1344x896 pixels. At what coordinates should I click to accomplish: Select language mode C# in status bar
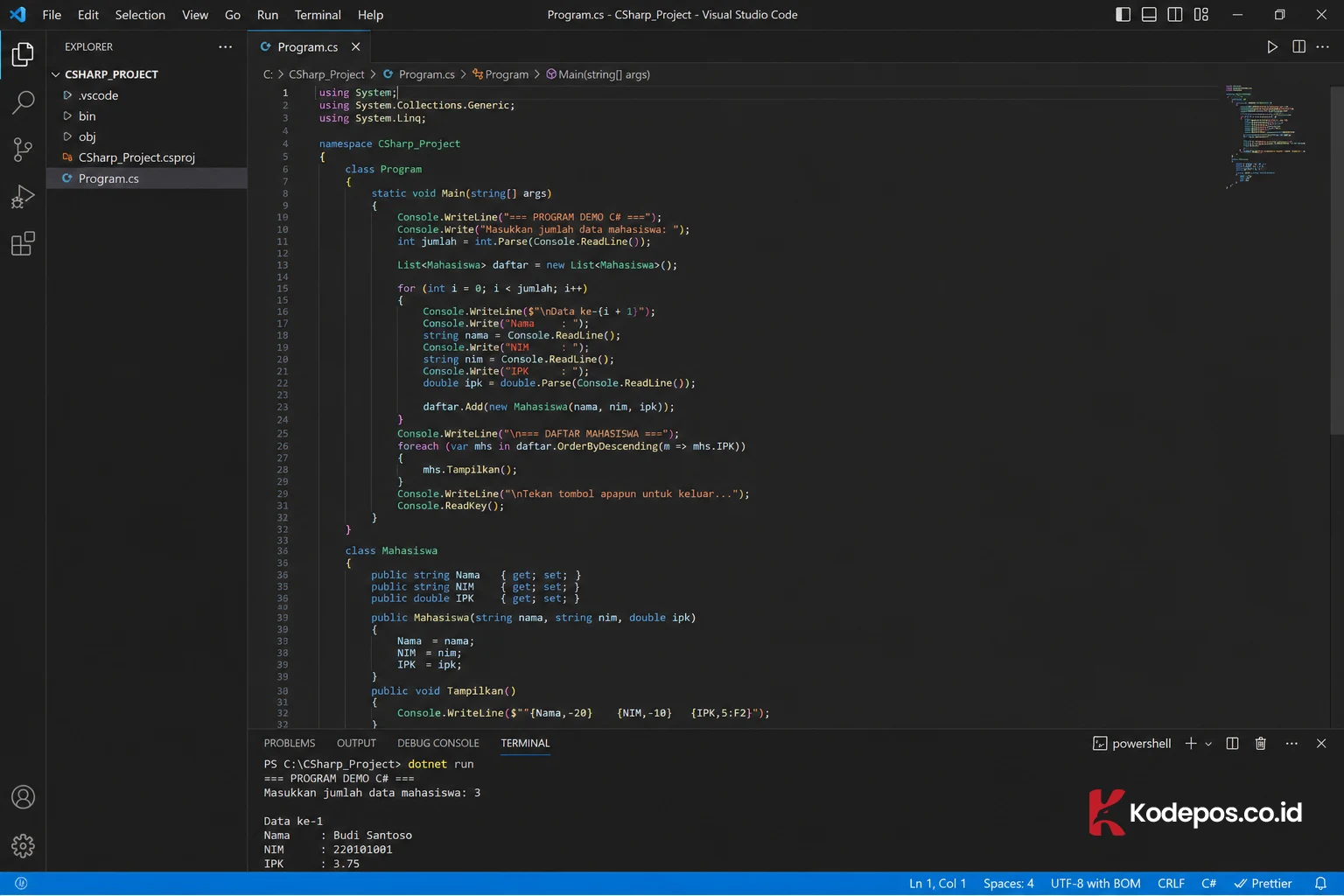[x=1208, y=884]
